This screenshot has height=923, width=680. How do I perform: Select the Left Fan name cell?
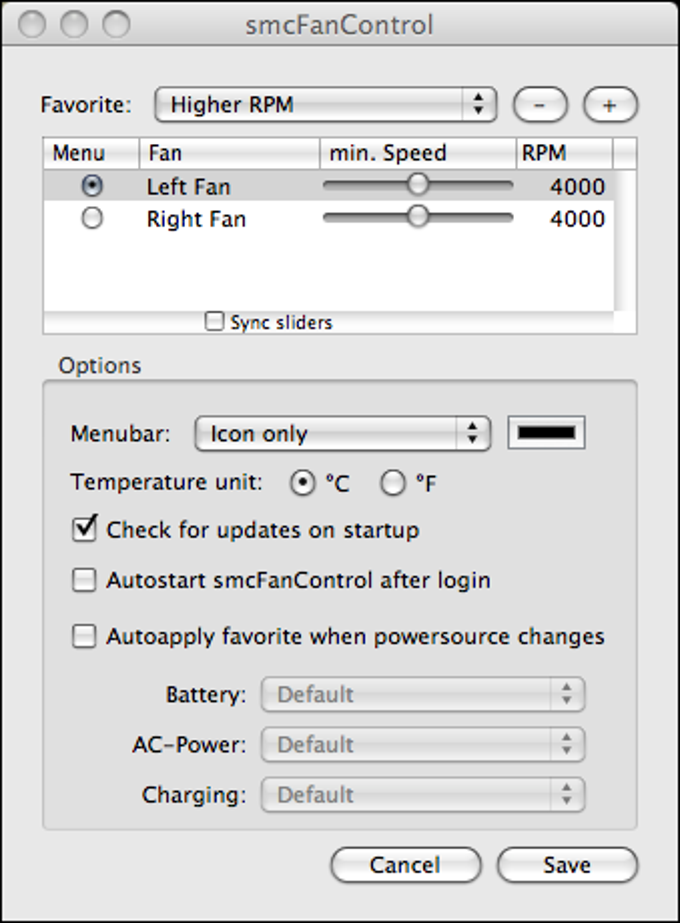(188, 187)
